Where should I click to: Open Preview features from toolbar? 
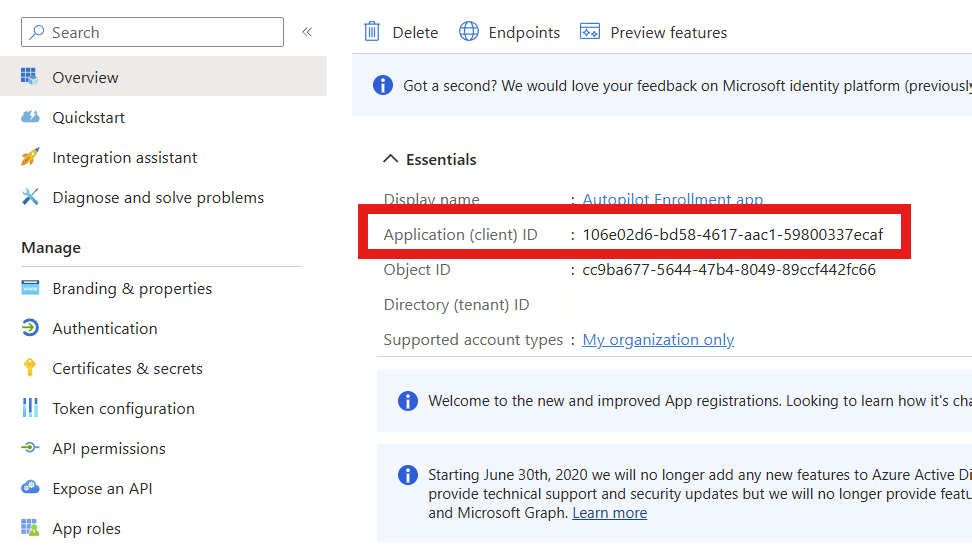pos(654,33)
